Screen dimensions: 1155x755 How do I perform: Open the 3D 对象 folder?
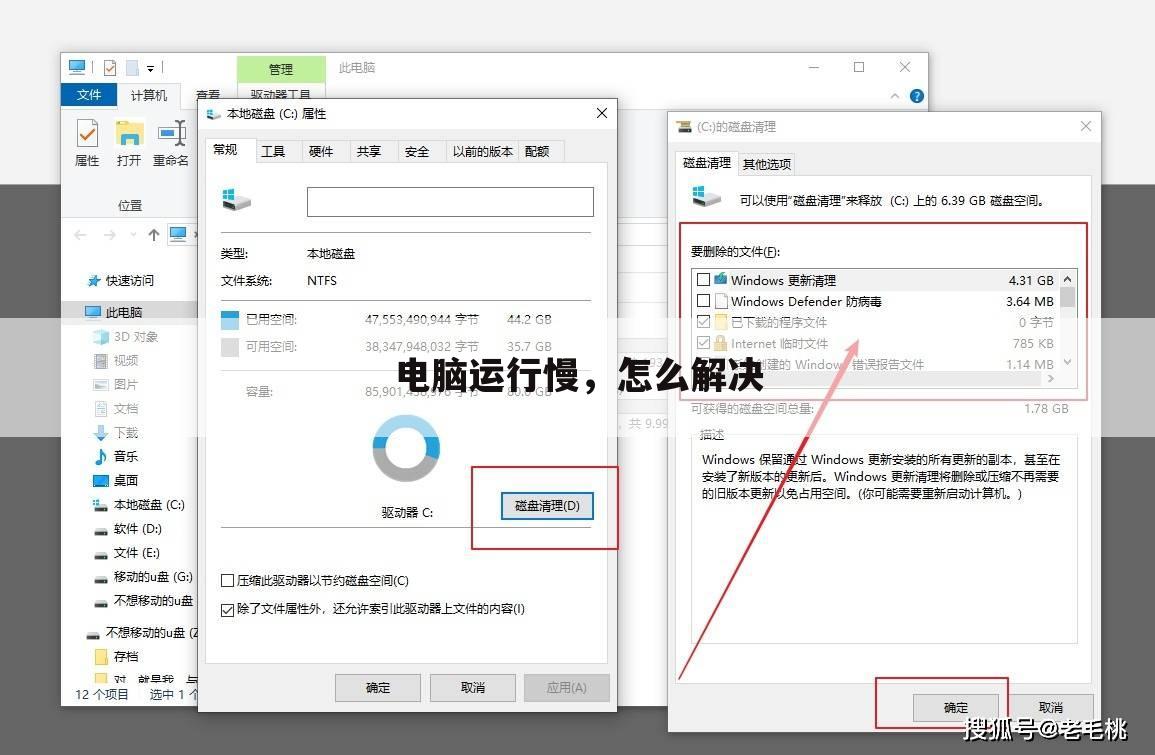pyautogui.click(x=127, y=337)
